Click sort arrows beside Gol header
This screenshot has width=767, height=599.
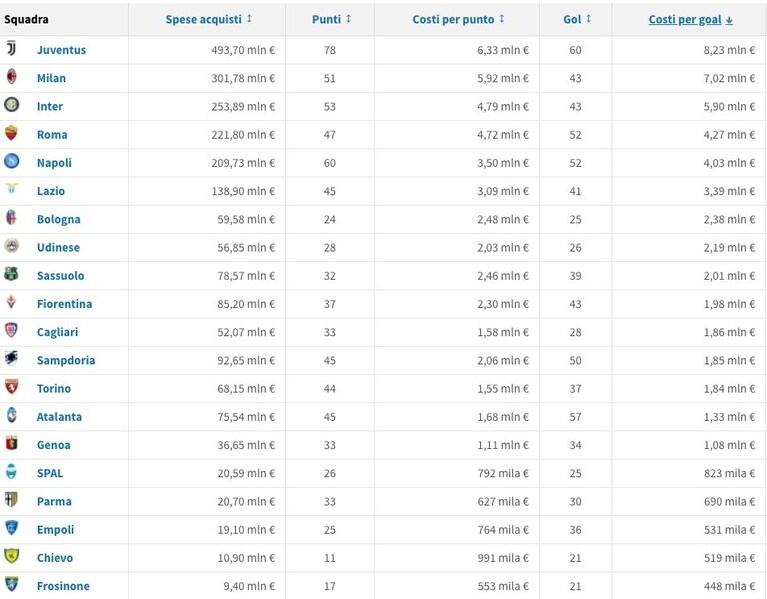[x=589, y=19]
